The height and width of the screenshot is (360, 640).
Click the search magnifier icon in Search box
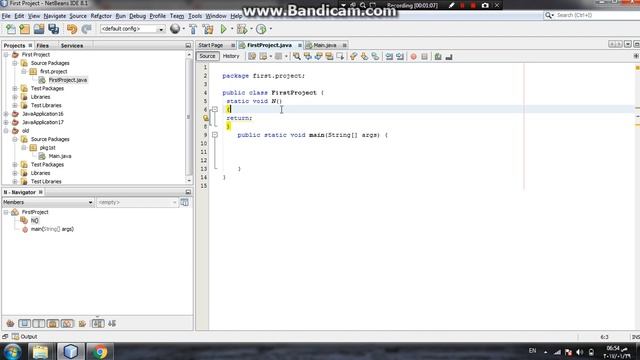pyautogui.click(x=549, y=15)
